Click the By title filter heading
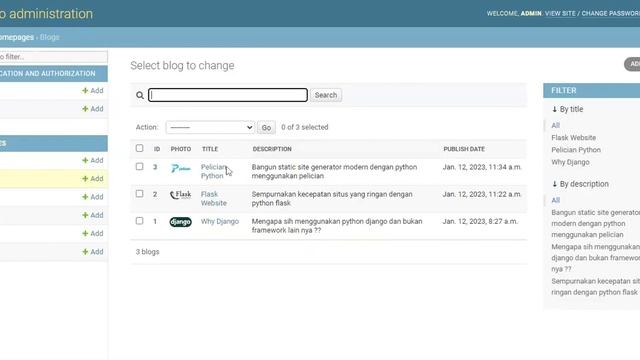Screen dimensions: 640x360 click(x=568, y=109)
